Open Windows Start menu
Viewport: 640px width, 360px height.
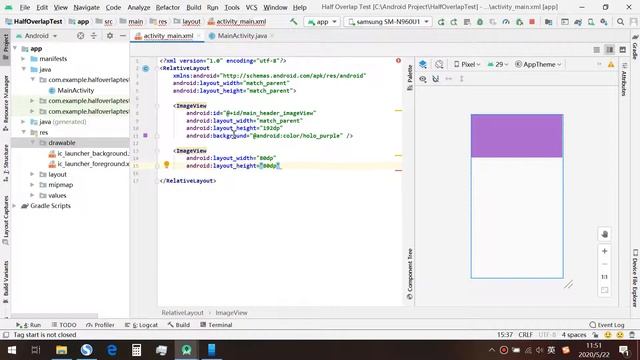coord(12,350)
